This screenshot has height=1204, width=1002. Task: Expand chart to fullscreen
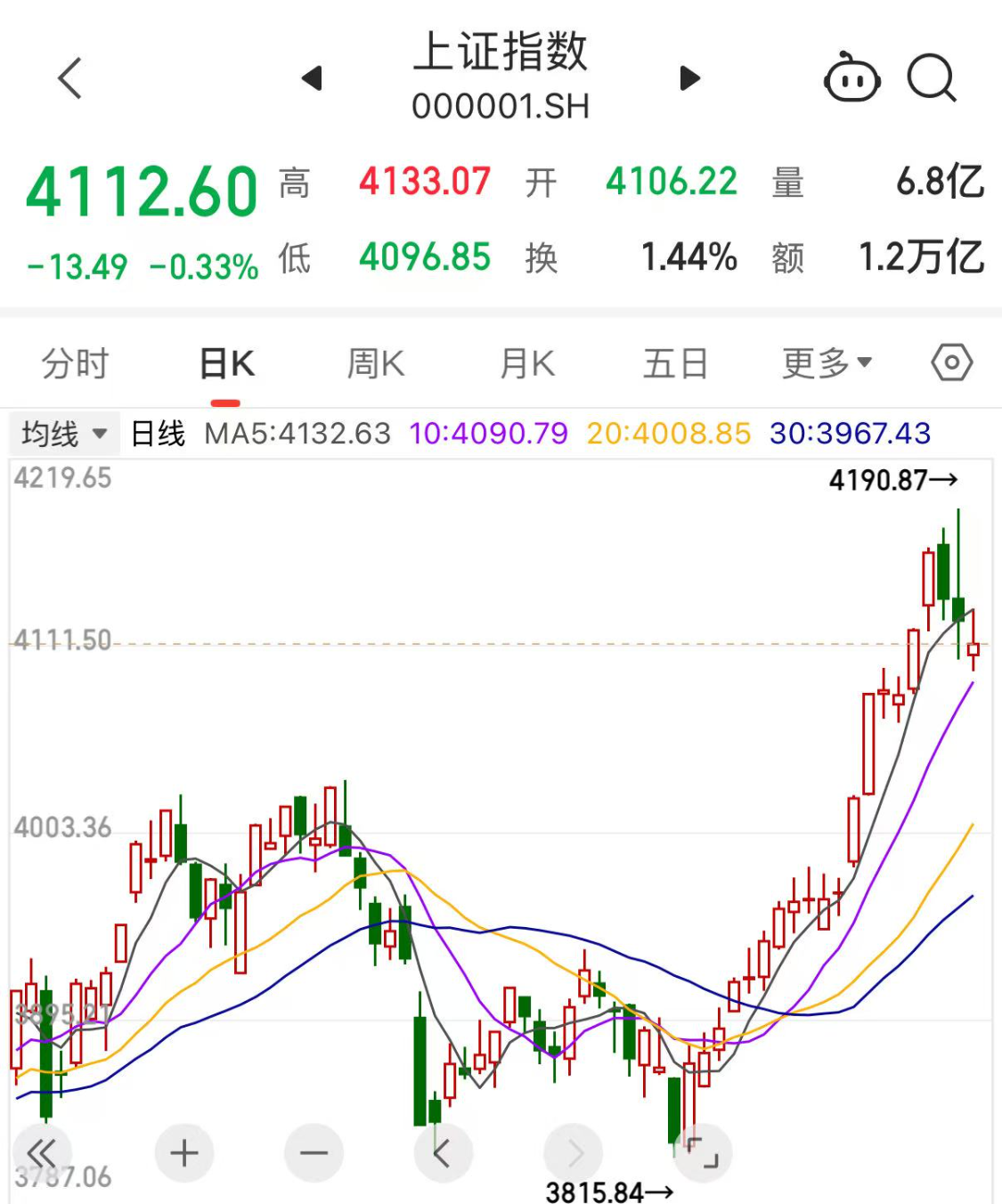[x=703, y=1153]
